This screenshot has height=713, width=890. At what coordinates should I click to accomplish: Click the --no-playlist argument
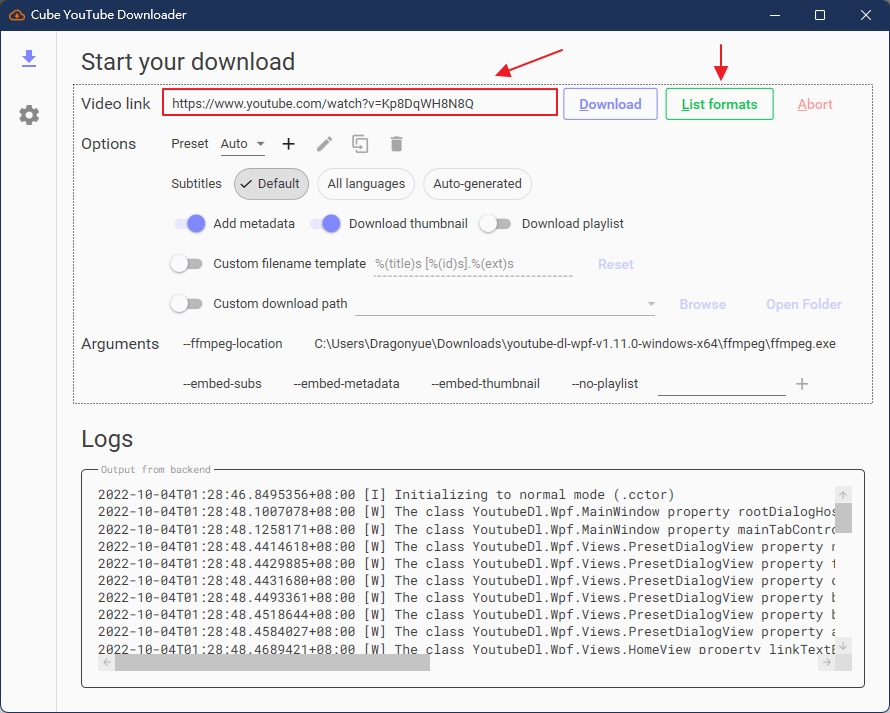605,384
